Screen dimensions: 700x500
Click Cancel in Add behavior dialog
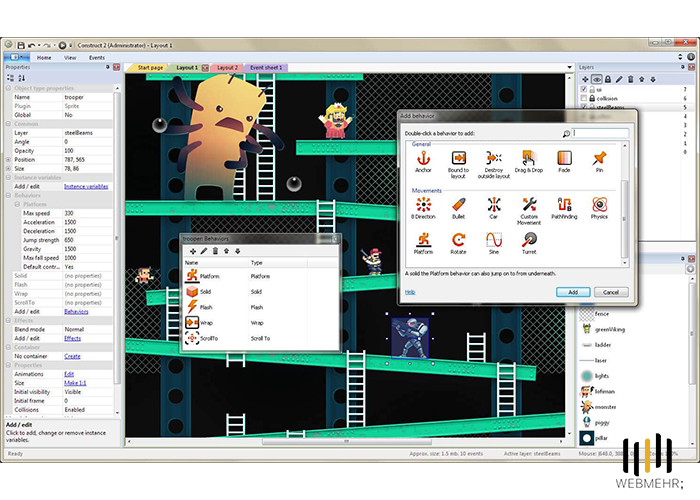point(611,292)
